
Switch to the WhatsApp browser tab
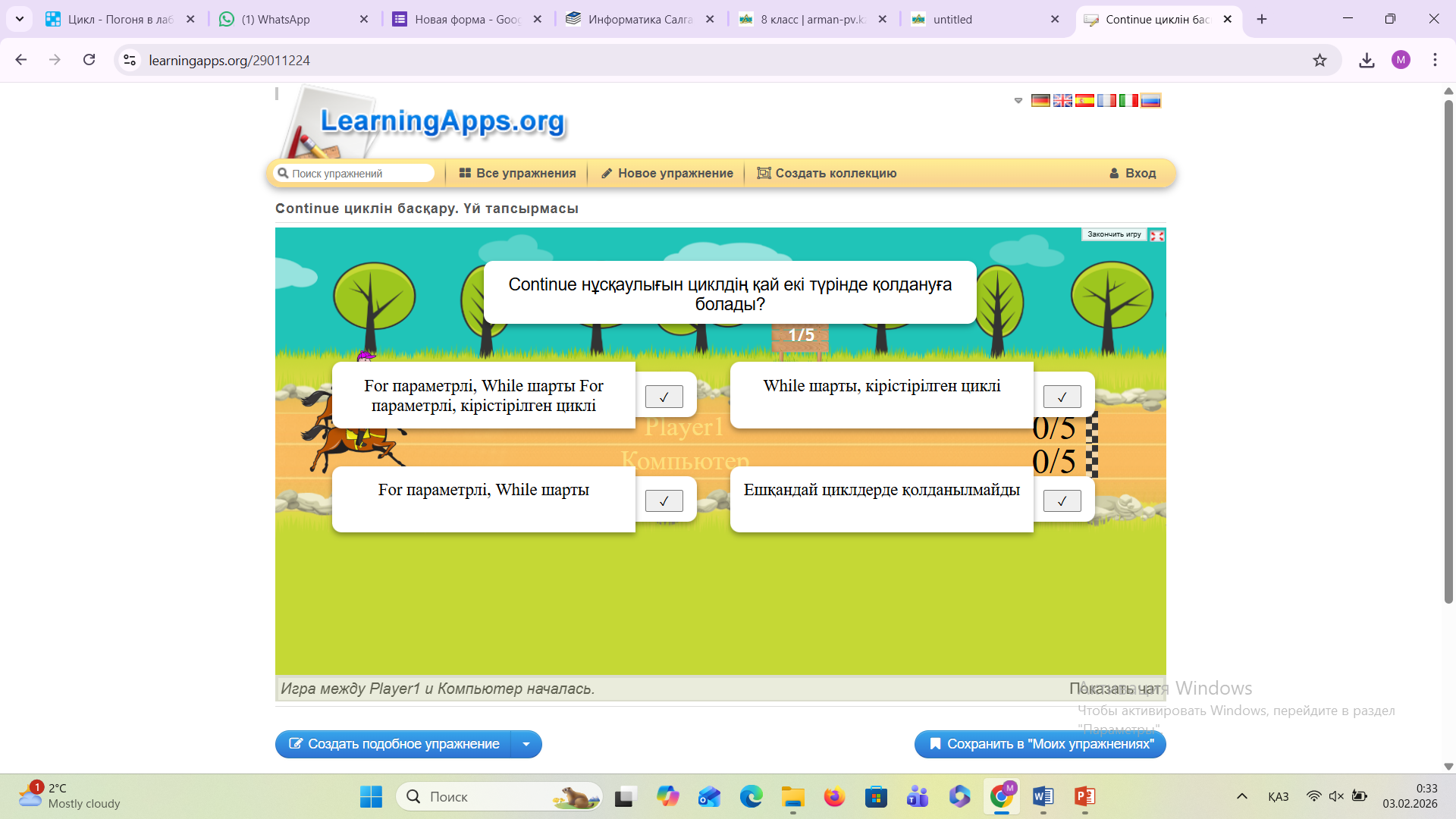284,20
